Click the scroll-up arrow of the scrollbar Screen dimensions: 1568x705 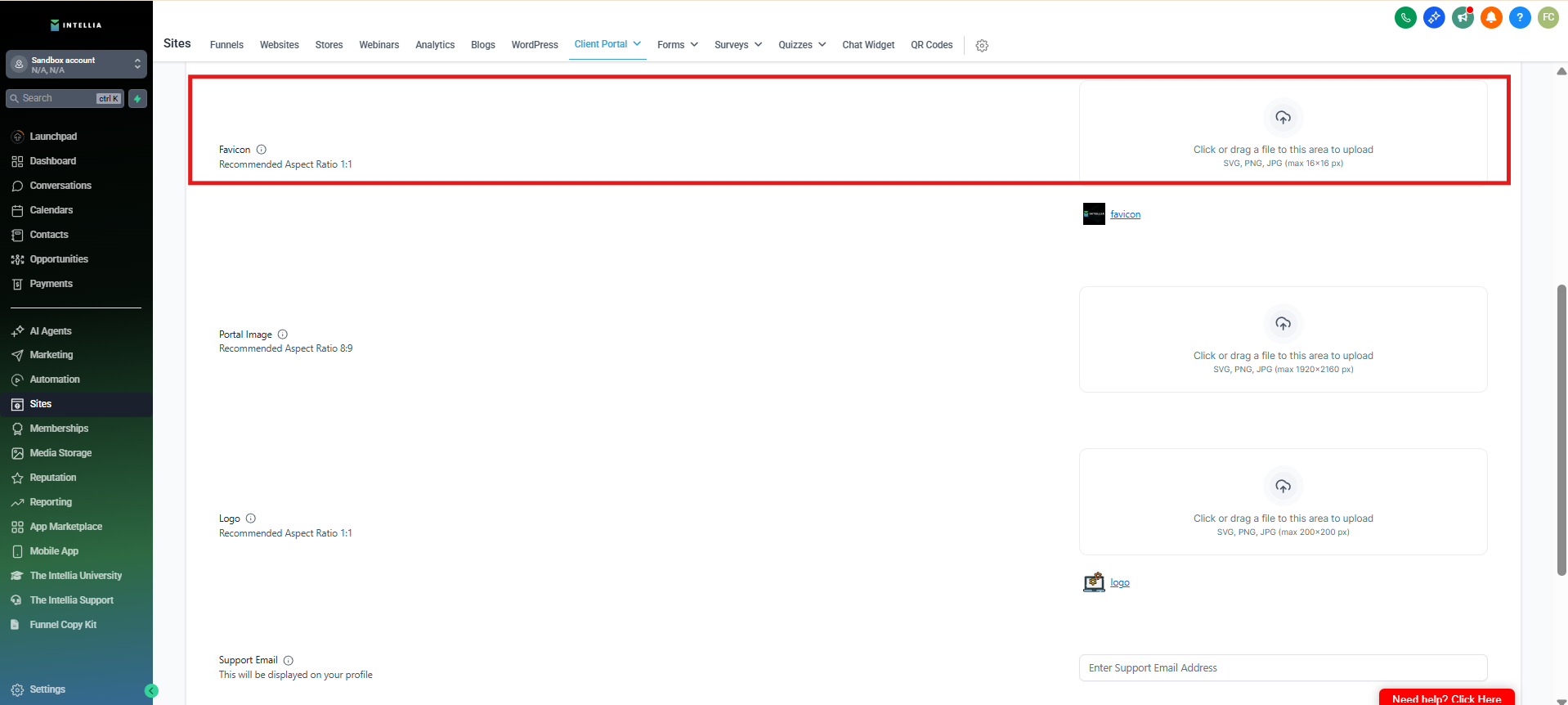click(x=1561, y=71)
